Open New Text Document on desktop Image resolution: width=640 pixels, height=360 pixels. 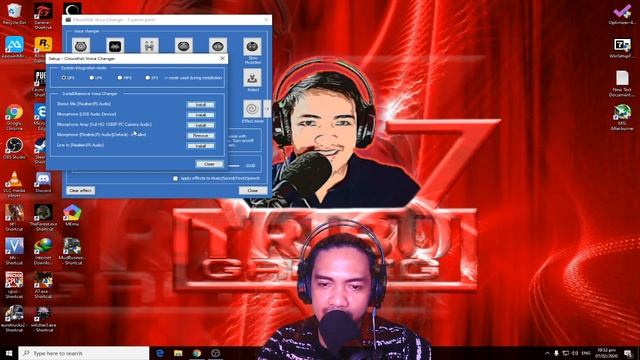622,84
